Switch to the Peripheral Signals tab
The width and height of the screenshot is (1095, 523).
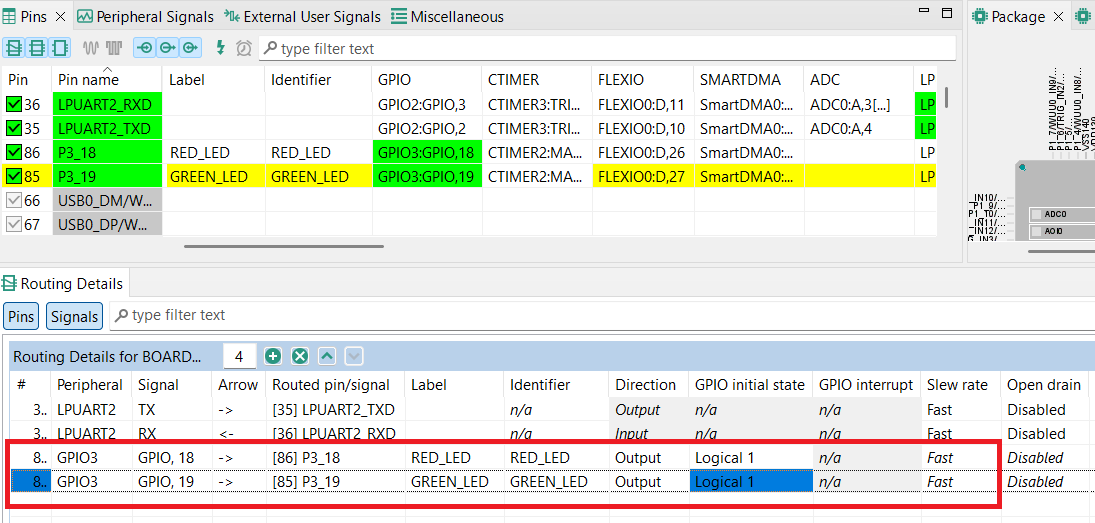(x=145, y=17)
